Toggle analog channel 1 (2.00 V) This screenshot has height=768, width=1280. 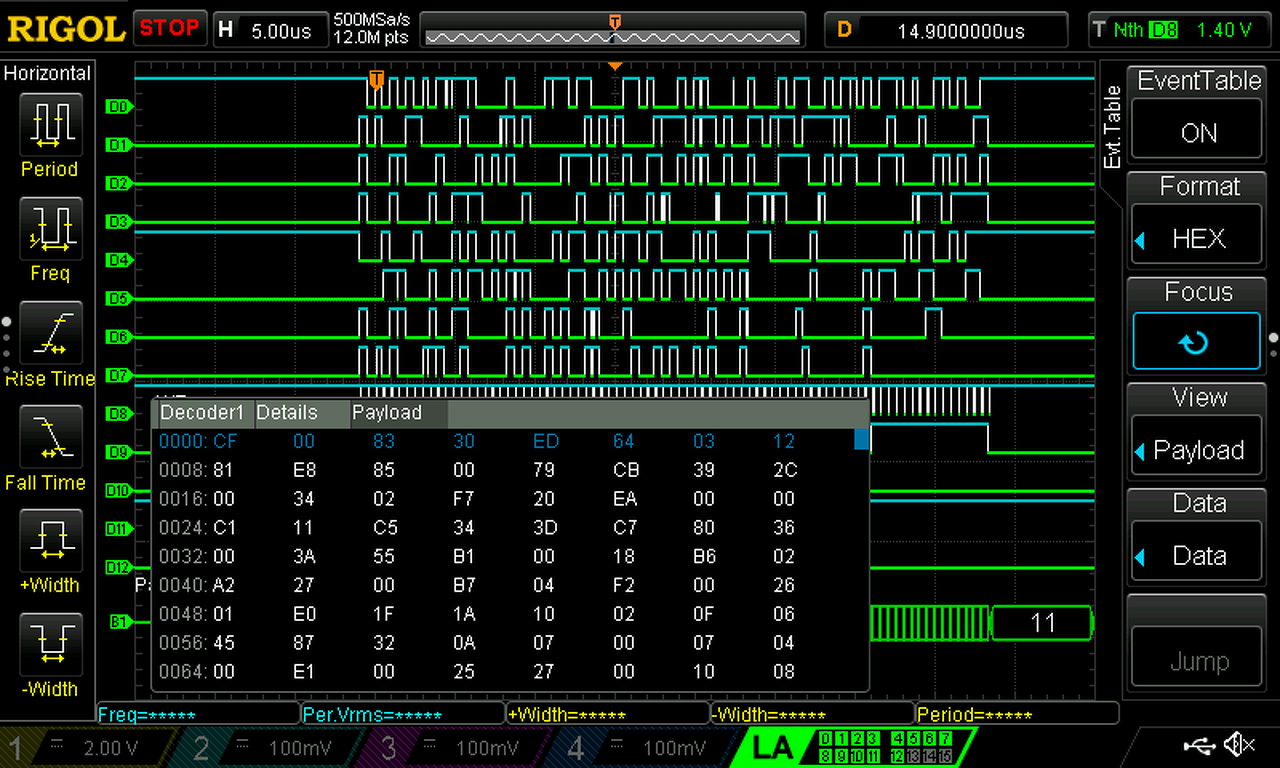pyautogui.click(x=86, y=747)
